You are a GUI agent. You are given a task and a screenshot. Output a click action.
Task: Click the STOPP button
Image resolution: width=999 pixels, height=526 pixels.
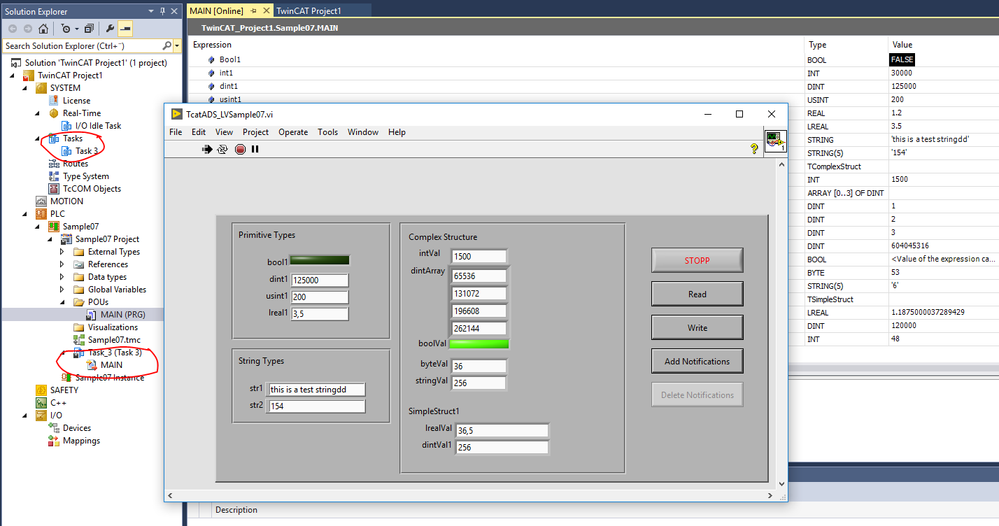[697, 260]
